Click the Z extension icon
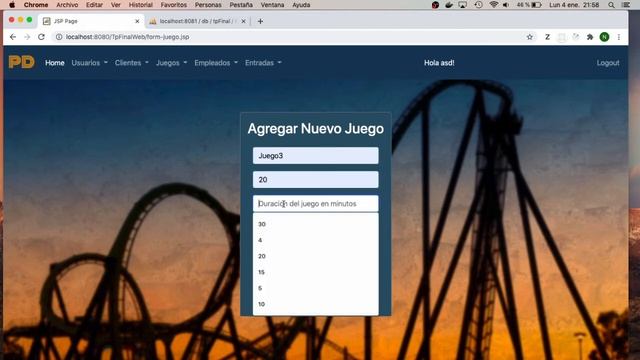This screenshot has height=360, width=640. 547,37
